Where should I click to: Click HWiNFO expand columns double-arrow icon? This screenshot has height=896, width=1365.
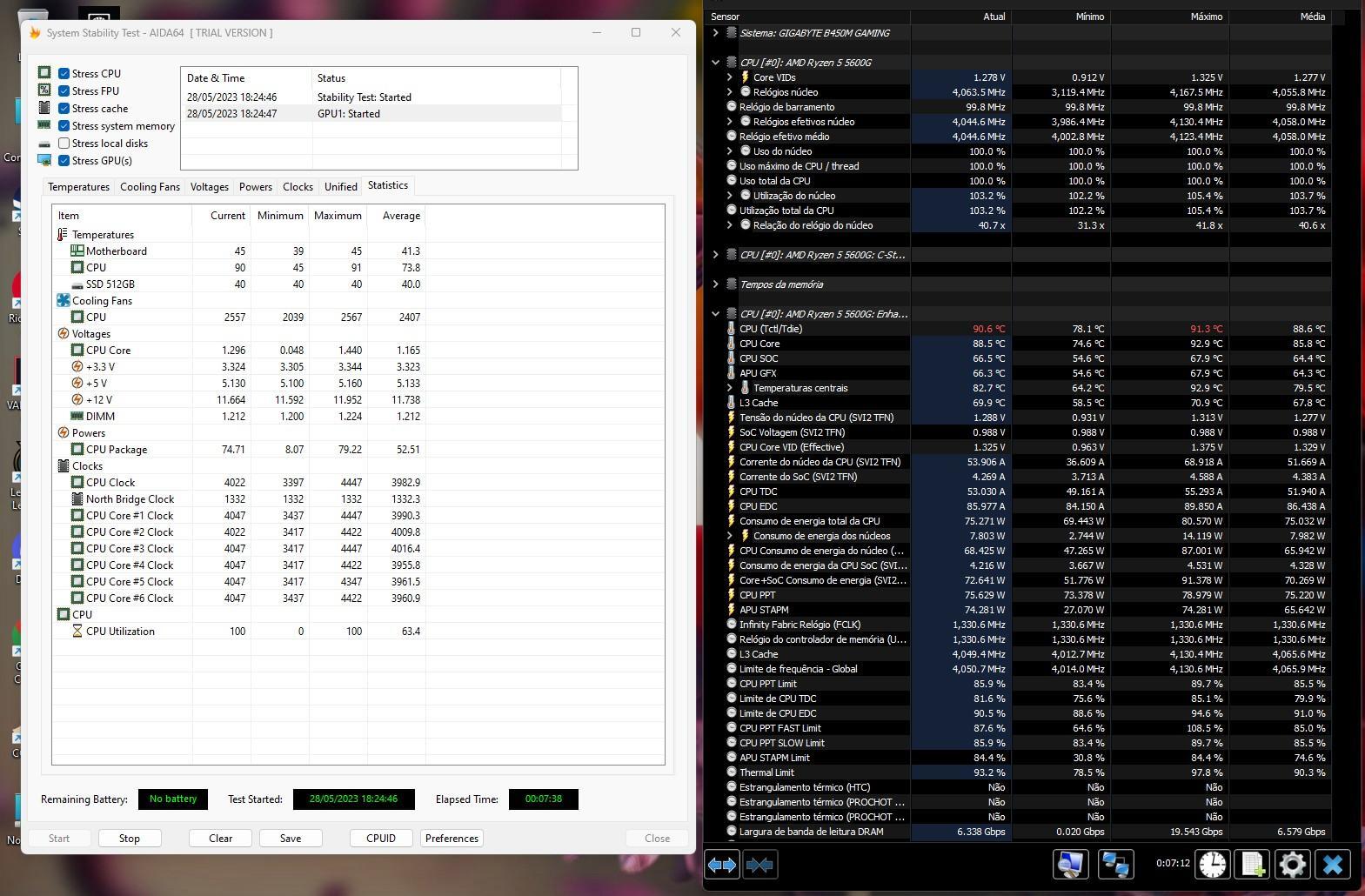(721, 865)
